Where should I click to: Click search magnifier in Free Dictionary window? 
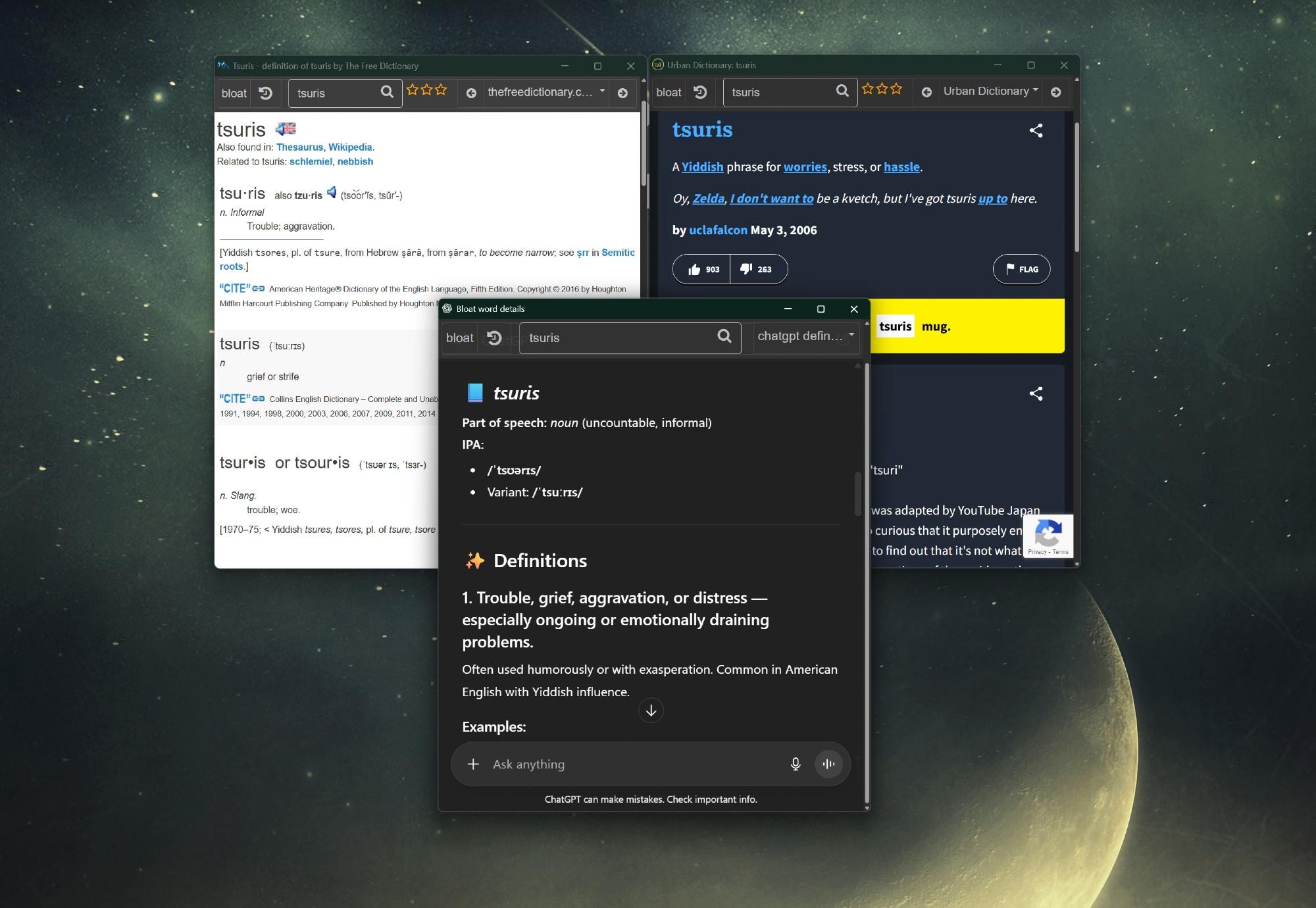coord(387,92)
